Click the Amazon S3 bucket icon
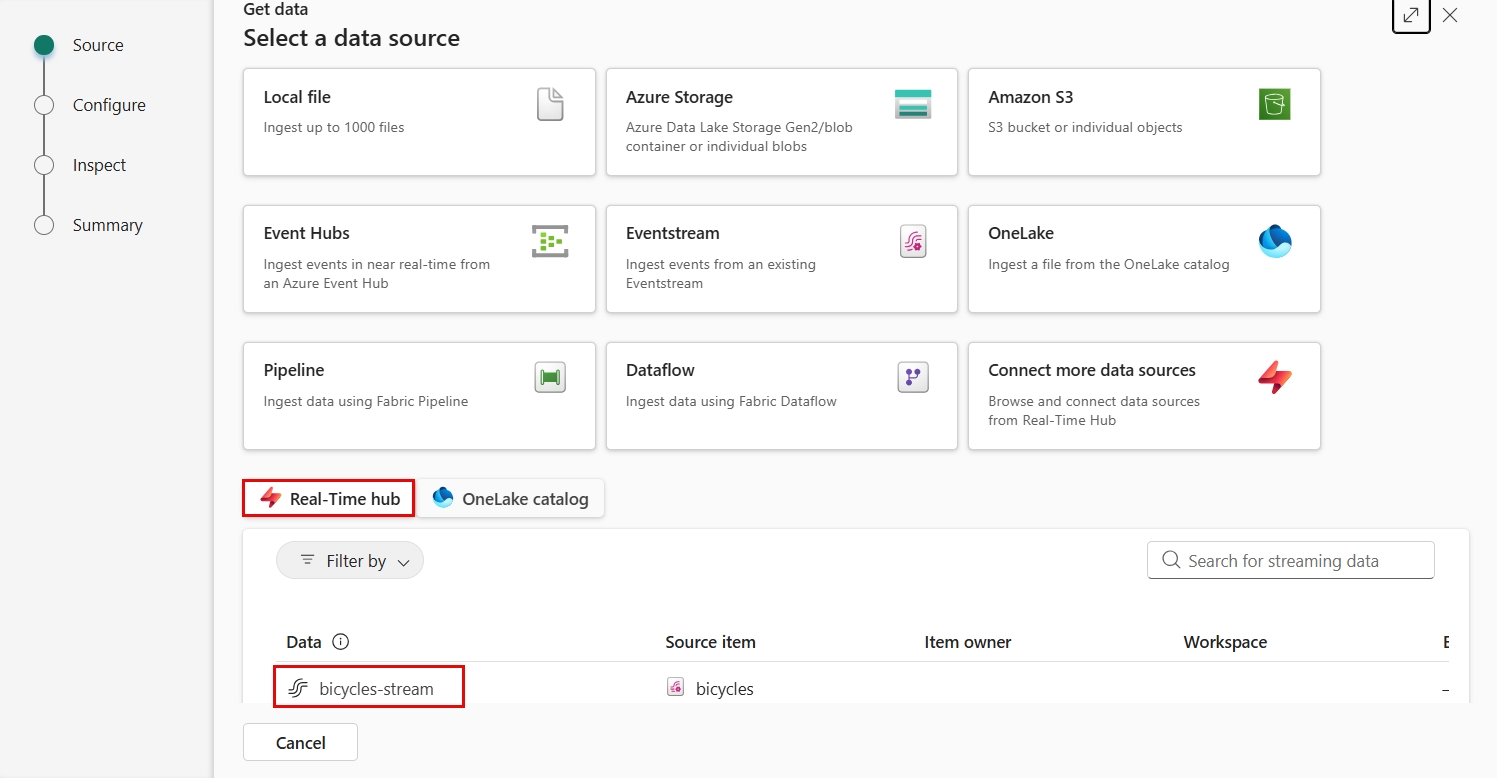Viewport: 1497px width, 778px height. pyautogui.click(x=1274, y=104)
